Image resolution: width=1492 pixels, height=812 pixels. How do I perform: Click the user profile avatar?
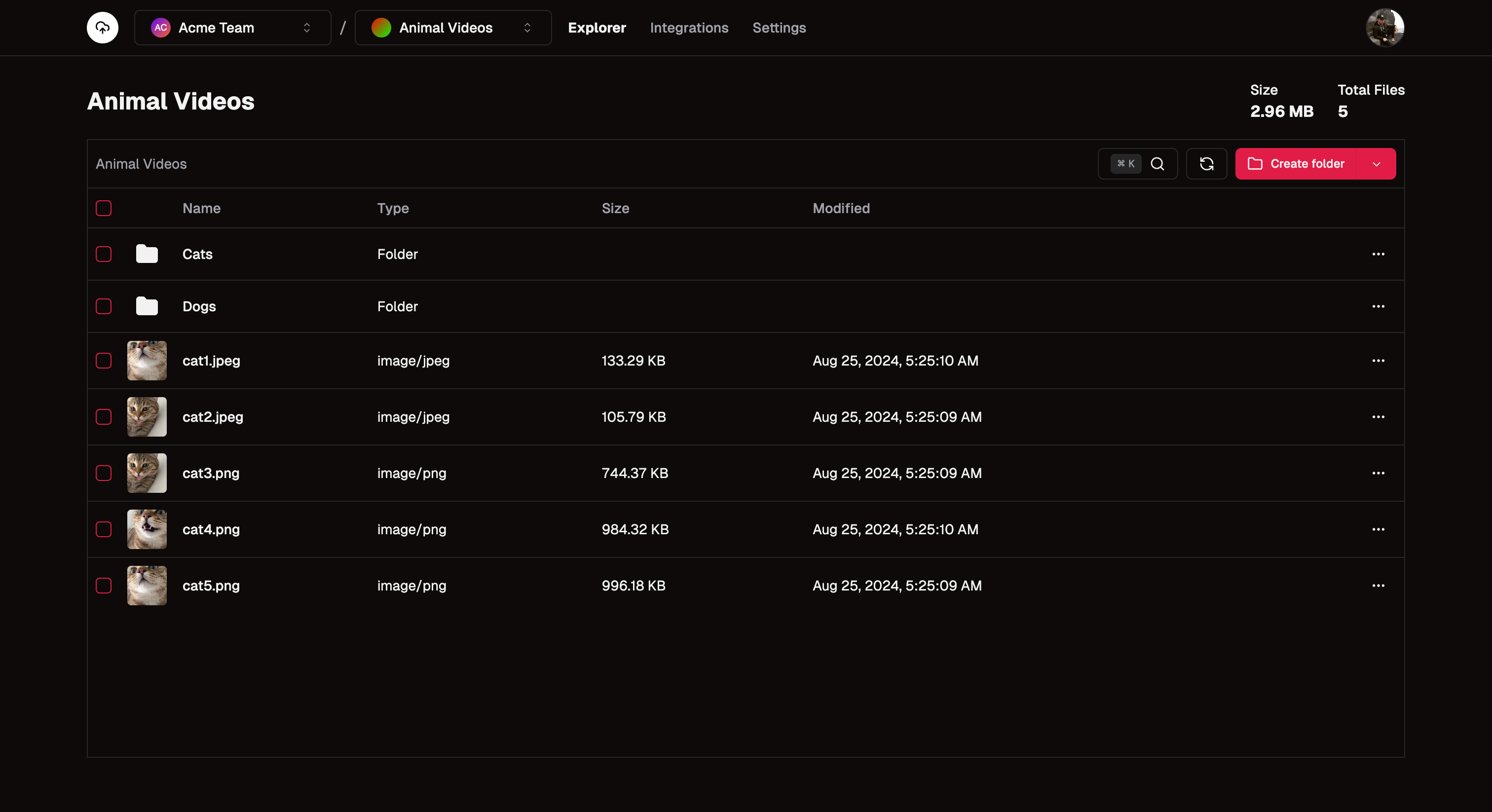tap(1384, 27)
